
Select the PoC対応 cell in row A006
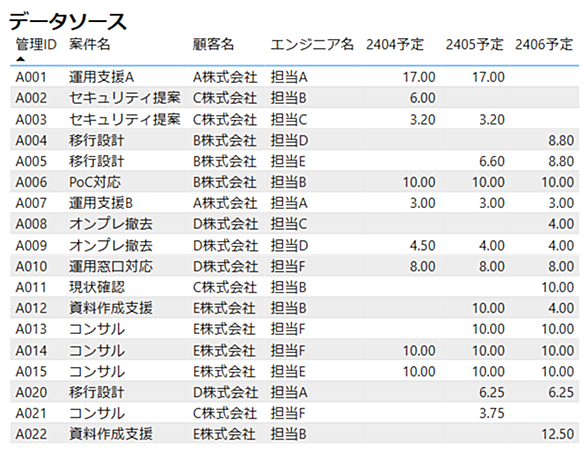[95, 182]
